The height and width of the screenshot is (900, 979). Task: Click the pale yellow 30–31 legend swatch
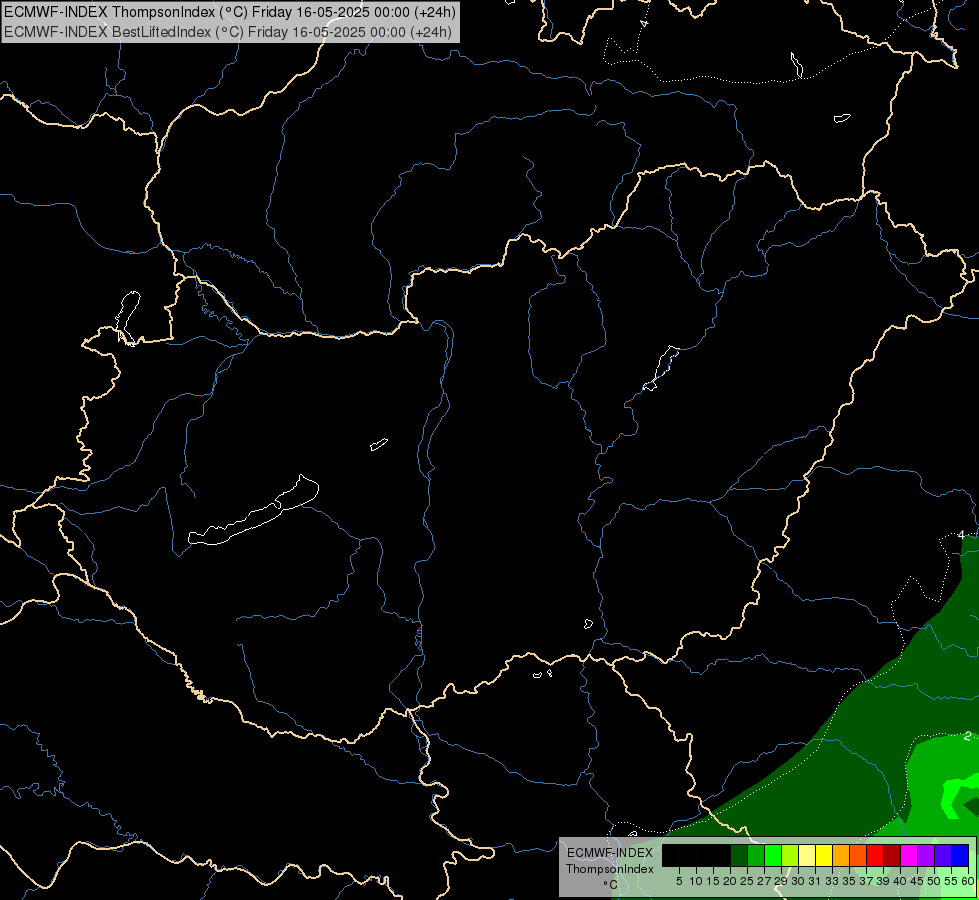click(x=807, y=855)
